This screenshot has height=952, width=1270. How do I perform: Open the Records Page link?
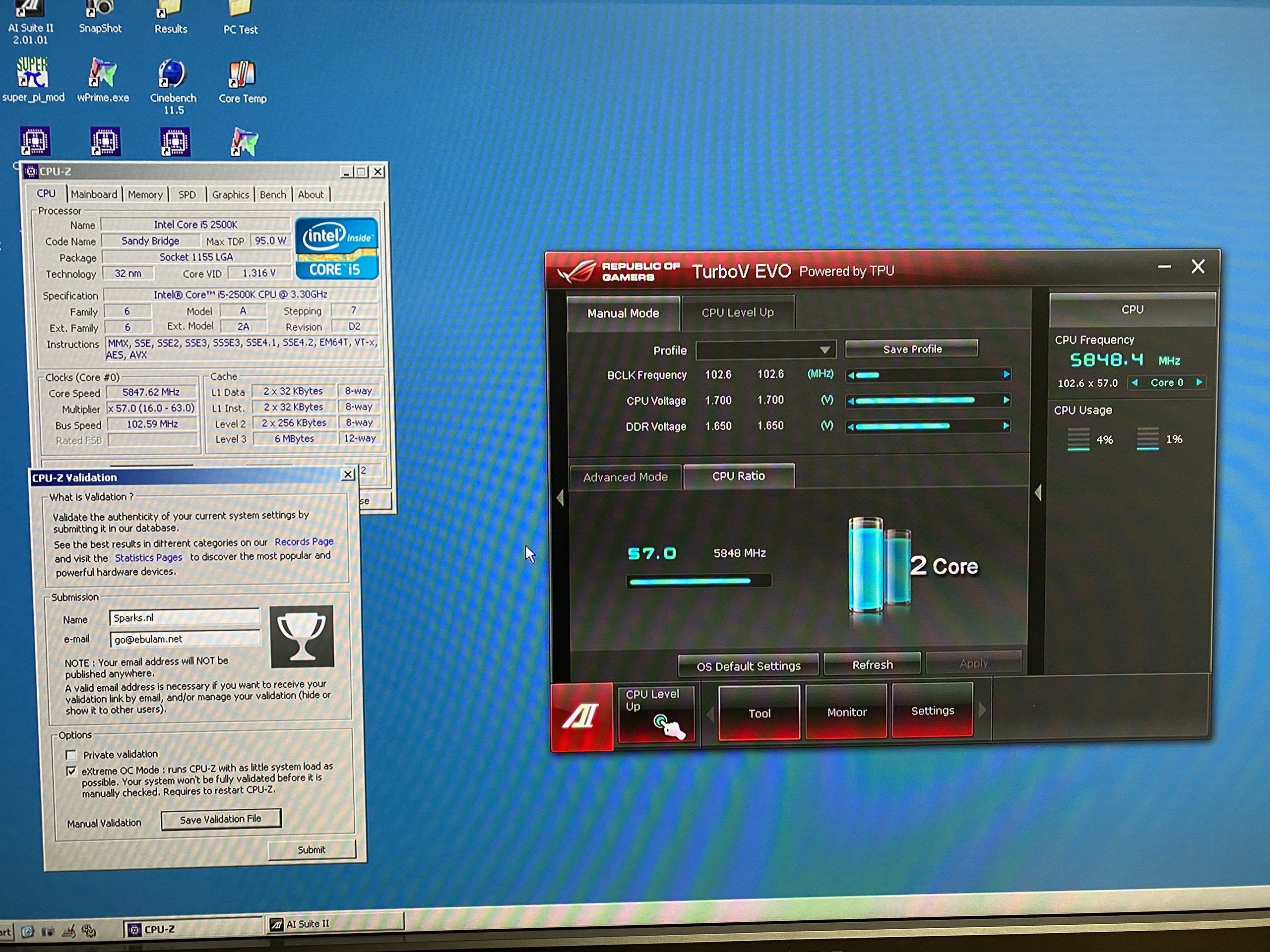click(x=304, y=542)
